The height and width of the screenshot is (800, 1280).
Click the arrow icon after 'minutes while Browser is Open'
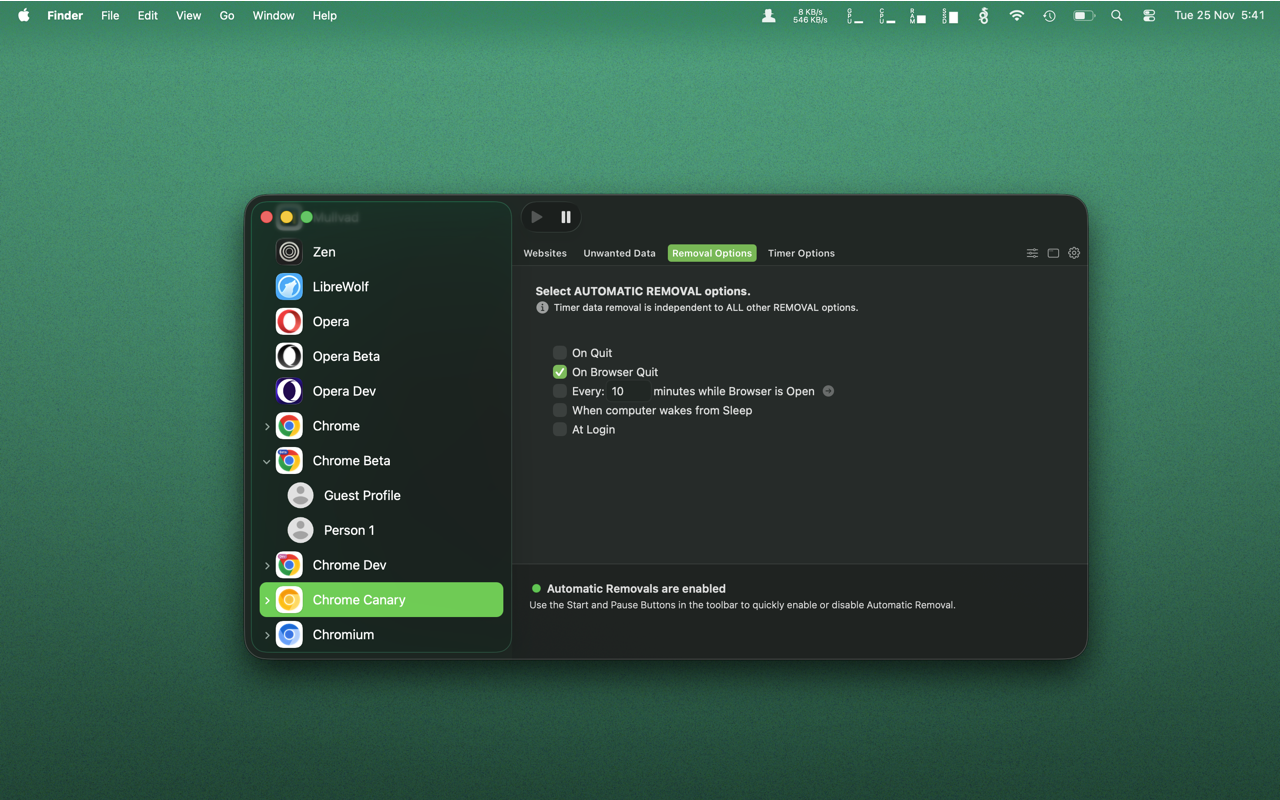point(828,391)
